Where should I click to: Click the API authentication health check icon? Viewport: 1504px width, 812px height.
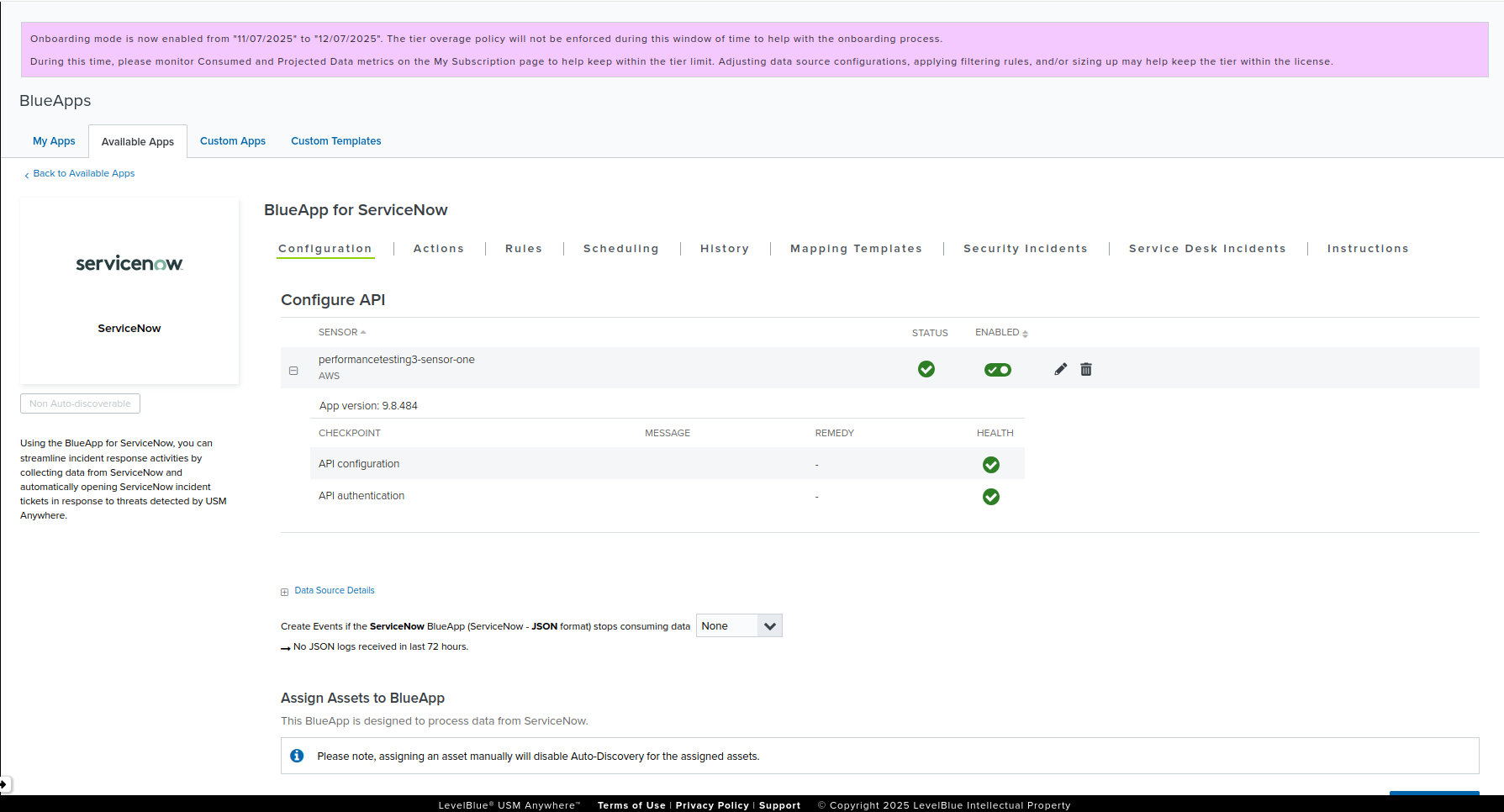pyautogui.click(x=991, y=497)
